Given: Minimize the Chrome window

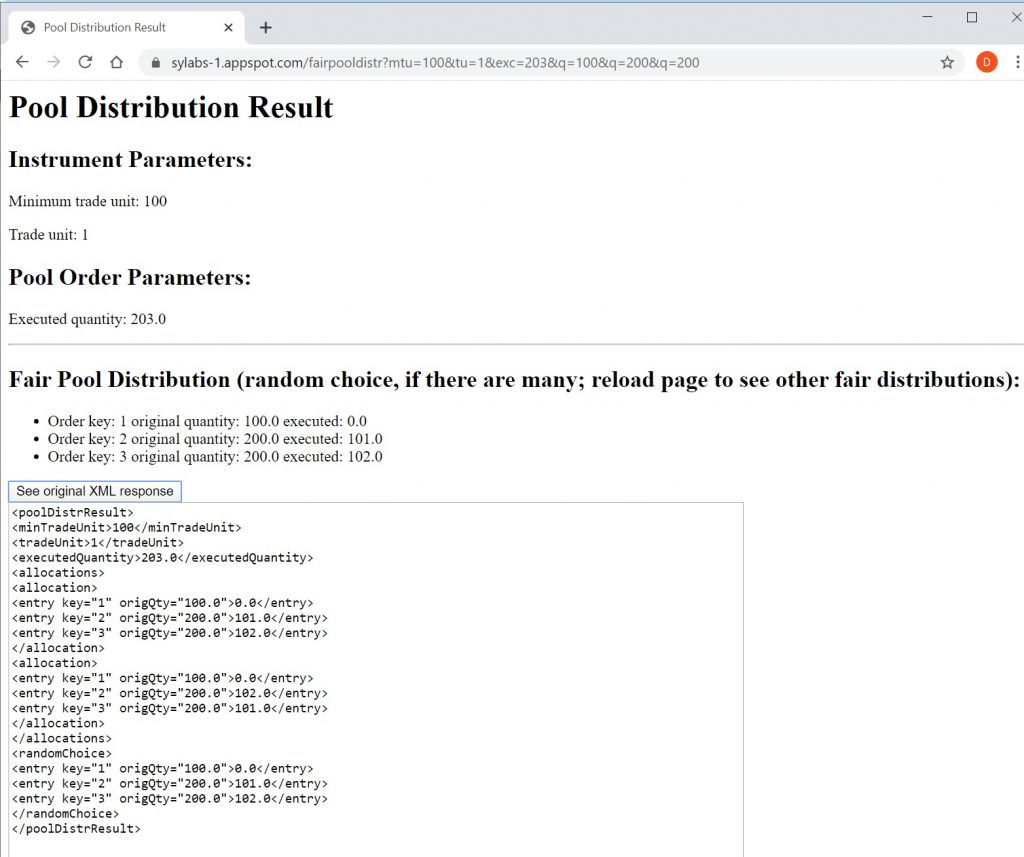Looking at the screenshot, I should tap(927, 17).
